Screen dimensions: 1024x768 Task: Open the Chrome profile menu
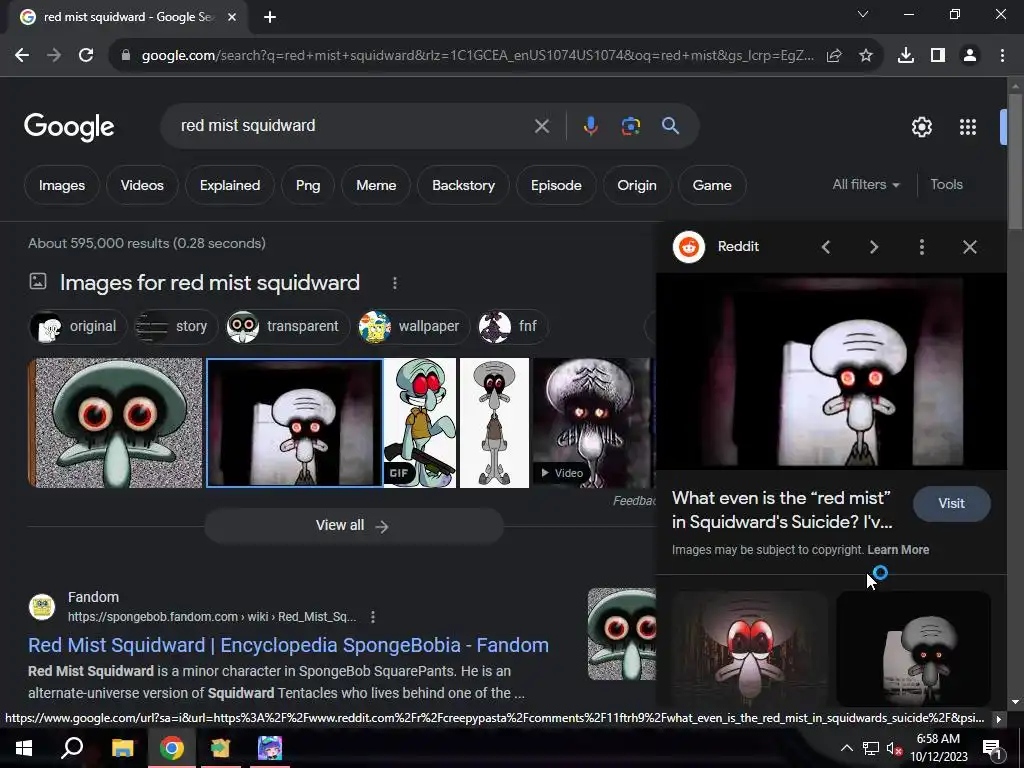point(970,56)
